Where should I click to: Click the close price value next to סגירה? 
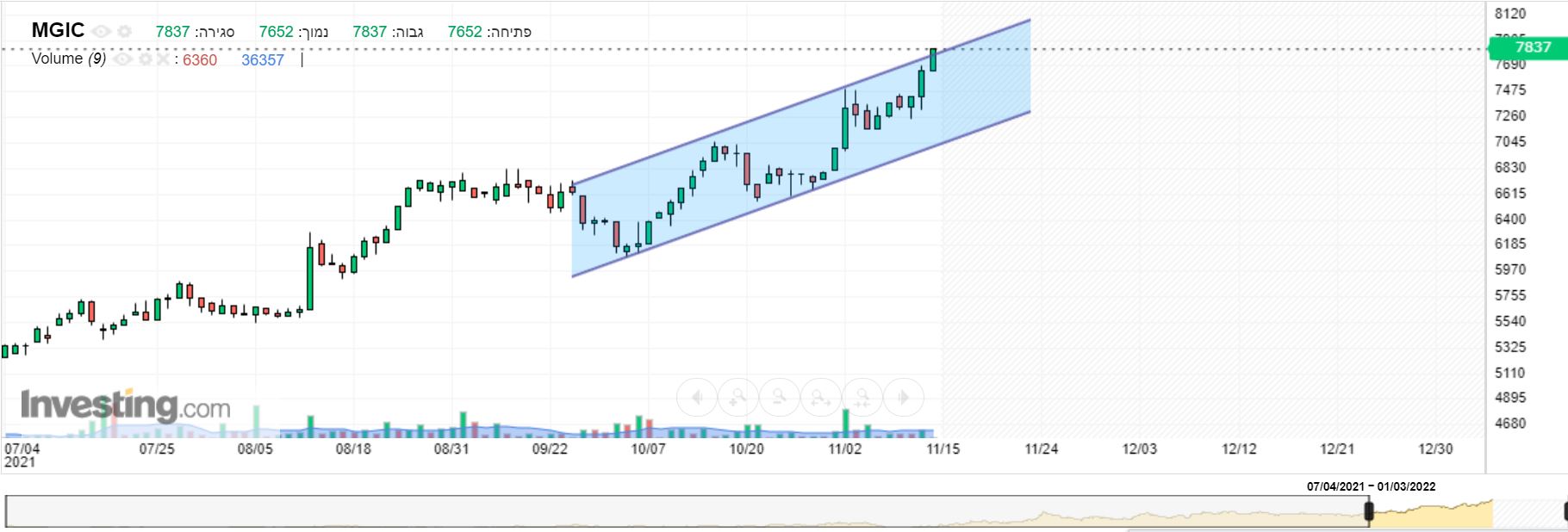tap(172, 32)
